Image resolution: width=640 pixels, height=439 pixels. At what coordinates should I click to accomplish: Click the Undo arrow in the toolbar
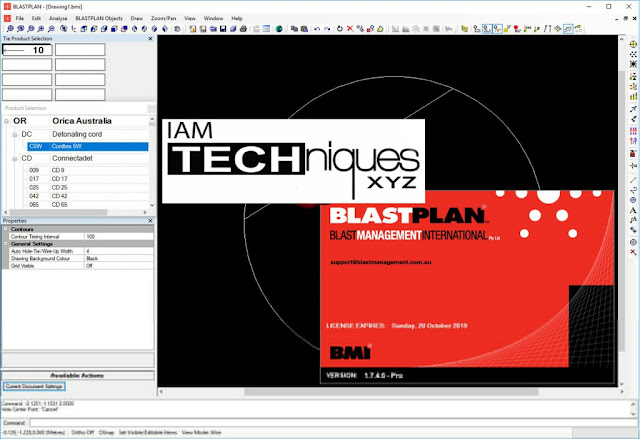317,29
